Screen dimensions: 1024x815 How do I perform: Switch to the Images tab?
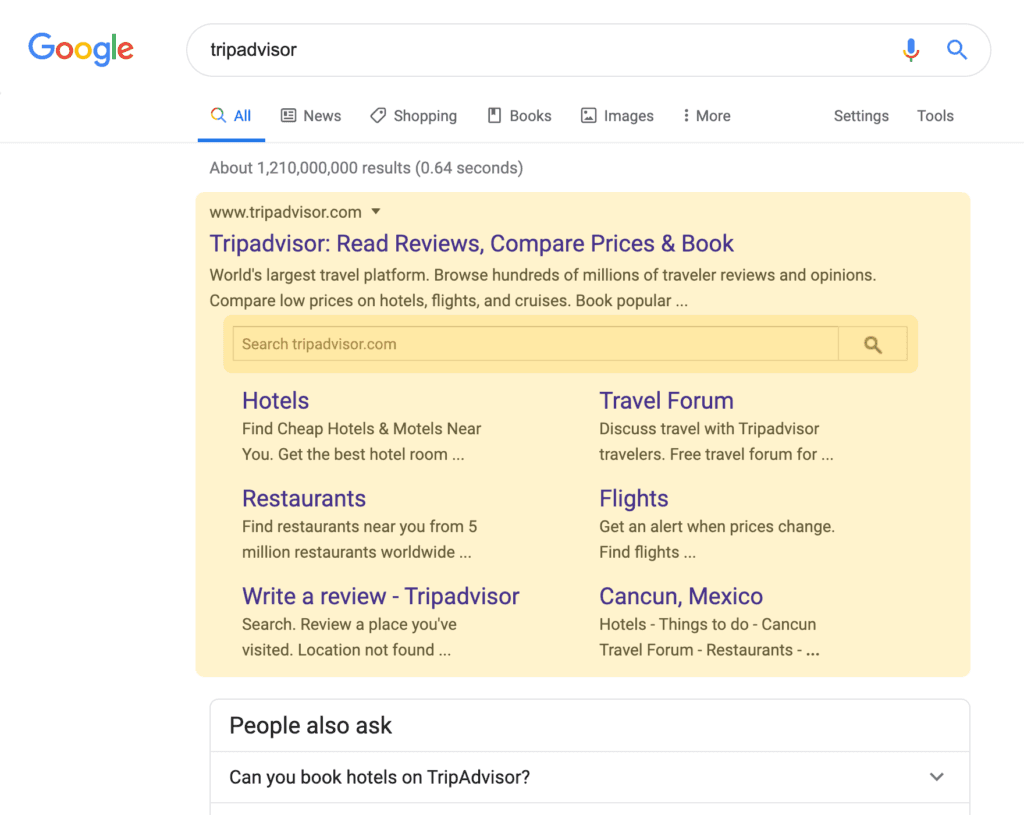pos(617,116)
